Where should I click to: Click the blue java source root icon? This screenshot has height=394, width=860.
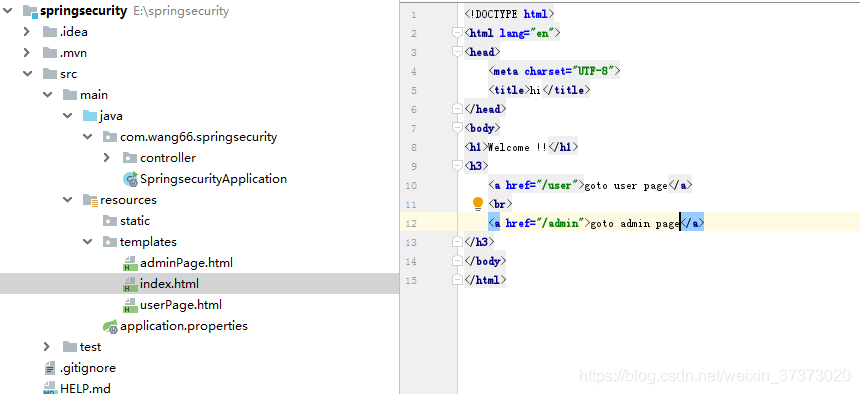90,116
